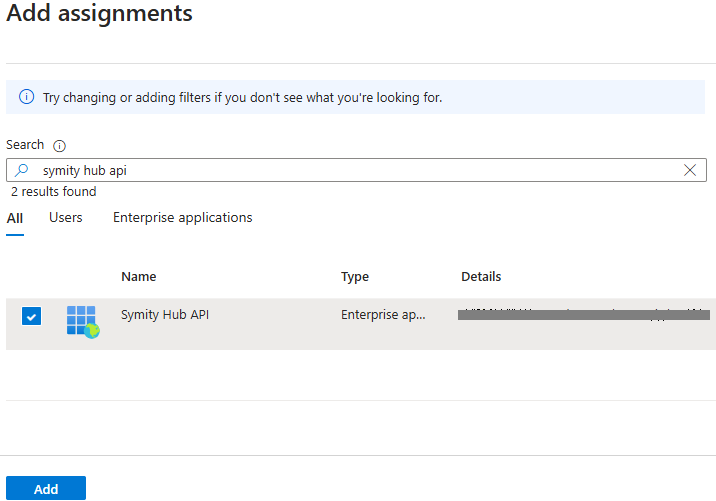Image resolution: width=716 pixels, height=501 pixels.
Task: Click the Type column header
Action: click(x=355, y=277)
